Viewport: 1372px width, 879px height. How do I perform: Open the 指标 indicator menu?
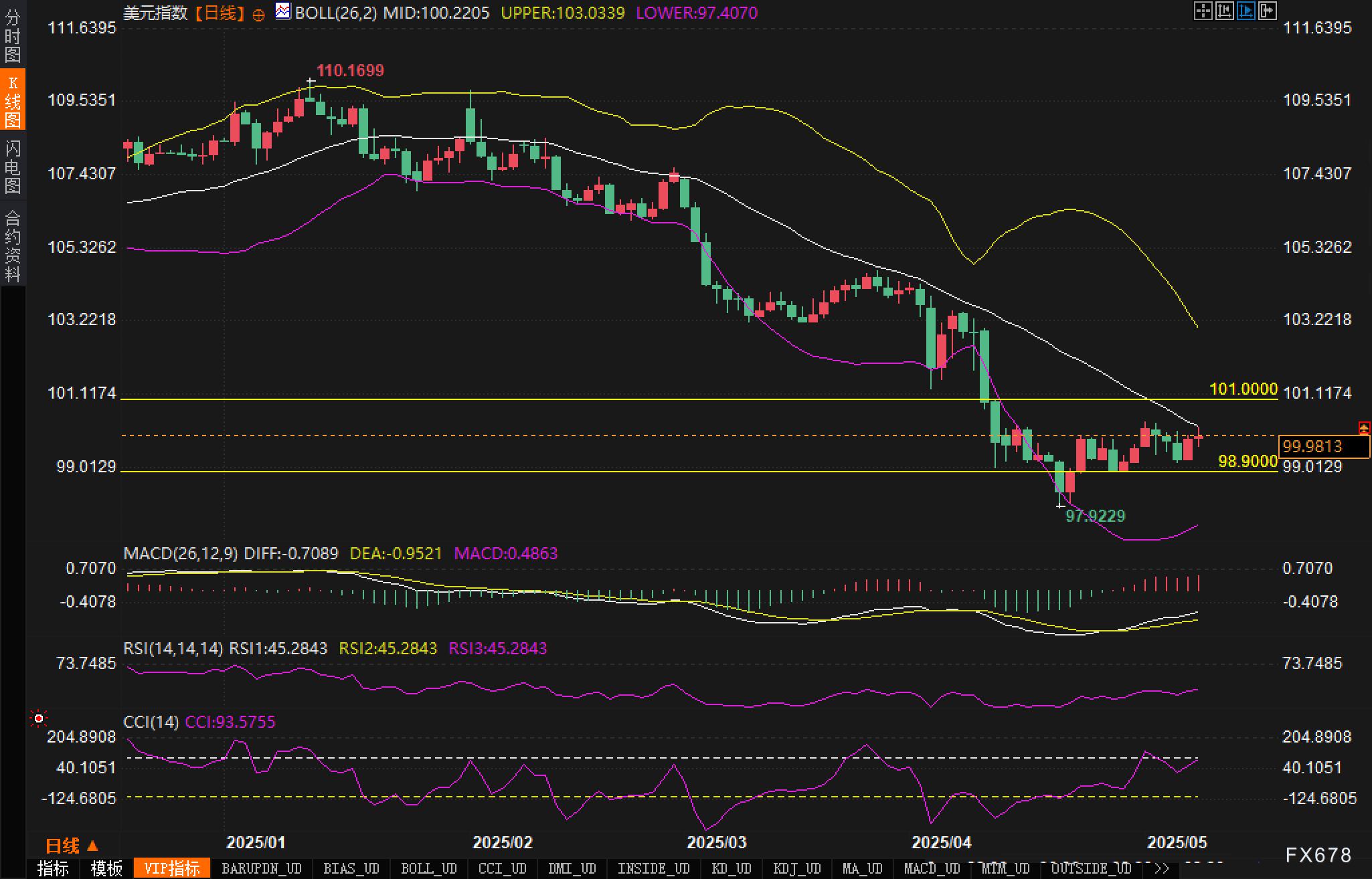53,869
